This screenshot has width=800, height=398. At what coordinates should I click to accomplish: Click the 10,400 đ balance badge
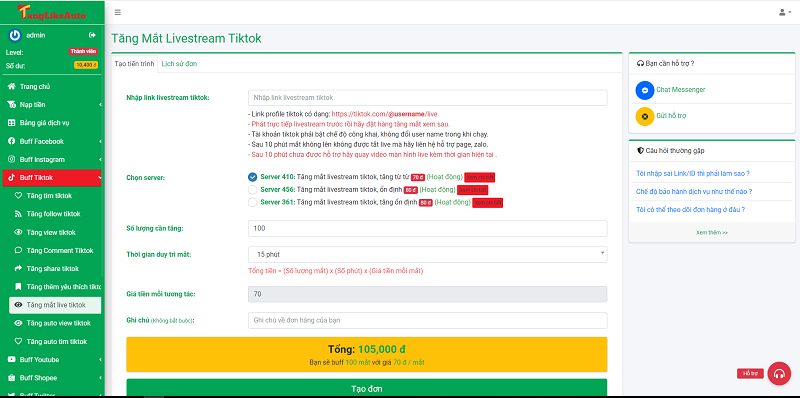[x=86, y=65]
